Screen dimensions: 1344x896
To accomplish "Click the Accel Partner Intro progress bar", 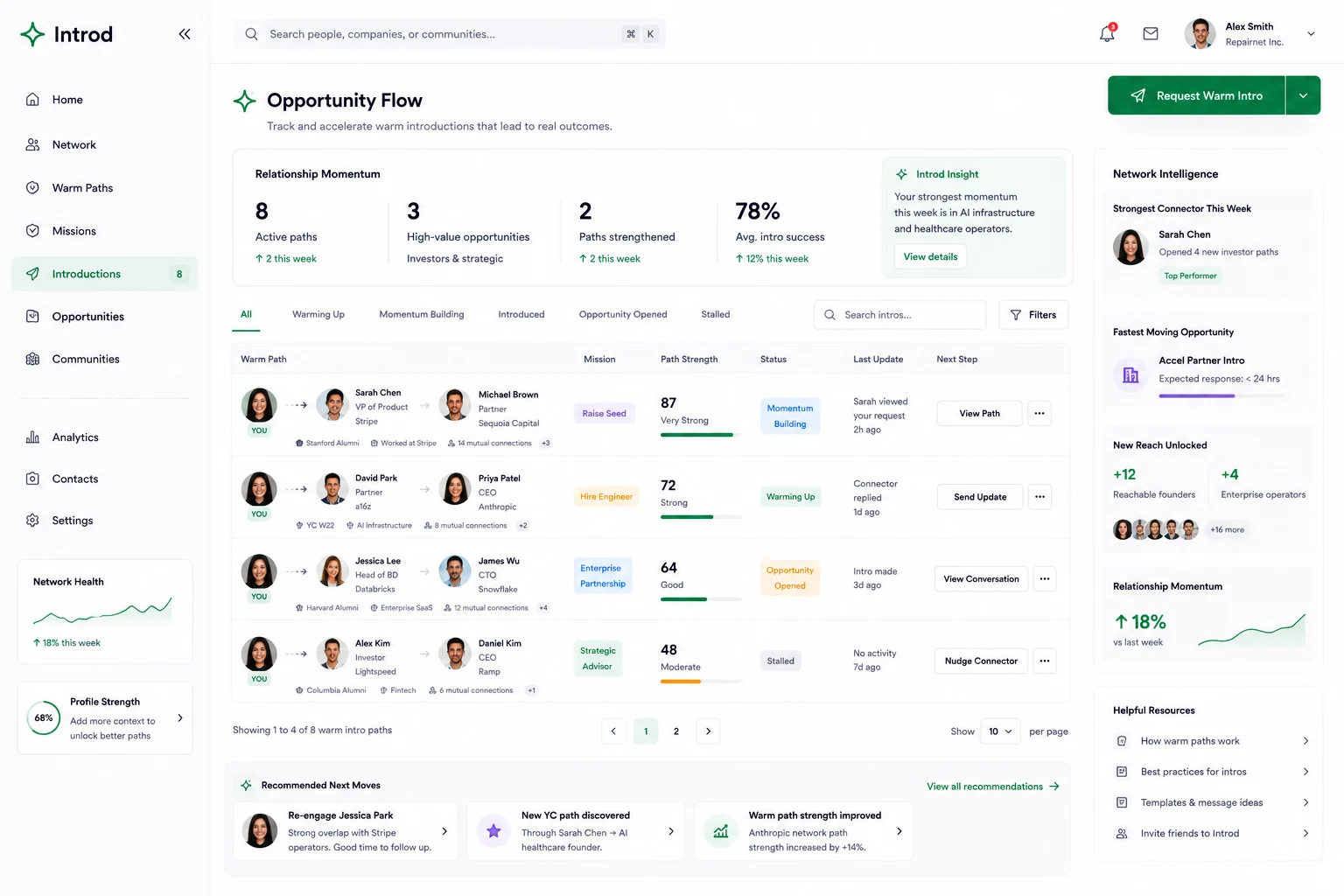I will [x=1221, y=396].
